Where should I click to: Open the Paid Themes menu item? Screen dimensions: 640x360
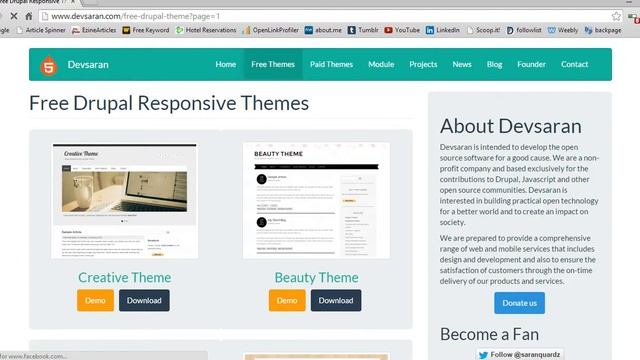click(x=331, y=64)
